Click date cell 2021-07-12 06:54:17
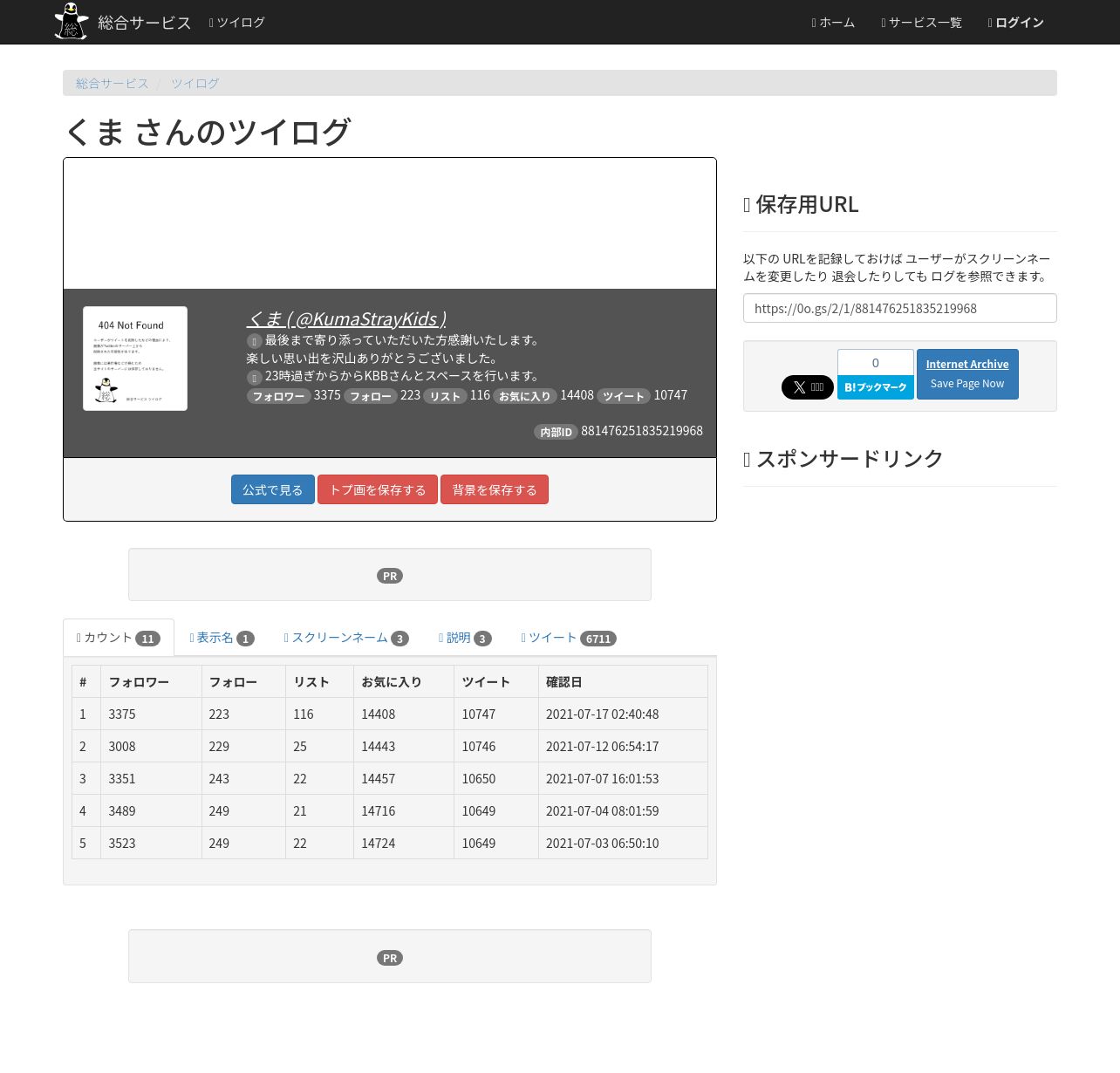Image resolution: width=1120 pixels, height=1073 pixels. (623, 747)
